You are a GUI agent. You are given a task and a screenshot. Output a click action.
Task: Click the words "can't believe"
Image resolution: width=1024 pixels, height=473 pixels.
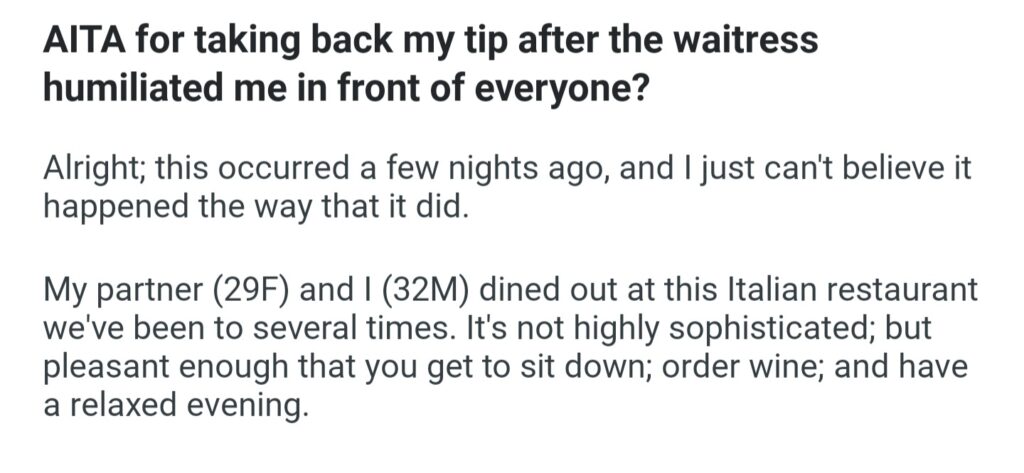(838, 169)
